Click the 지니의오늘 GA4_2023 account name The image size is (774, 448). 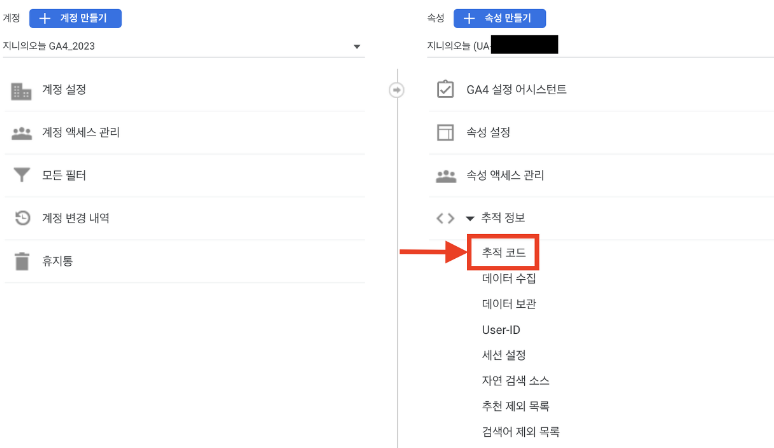pyautogui.click(x=49, y=46)
